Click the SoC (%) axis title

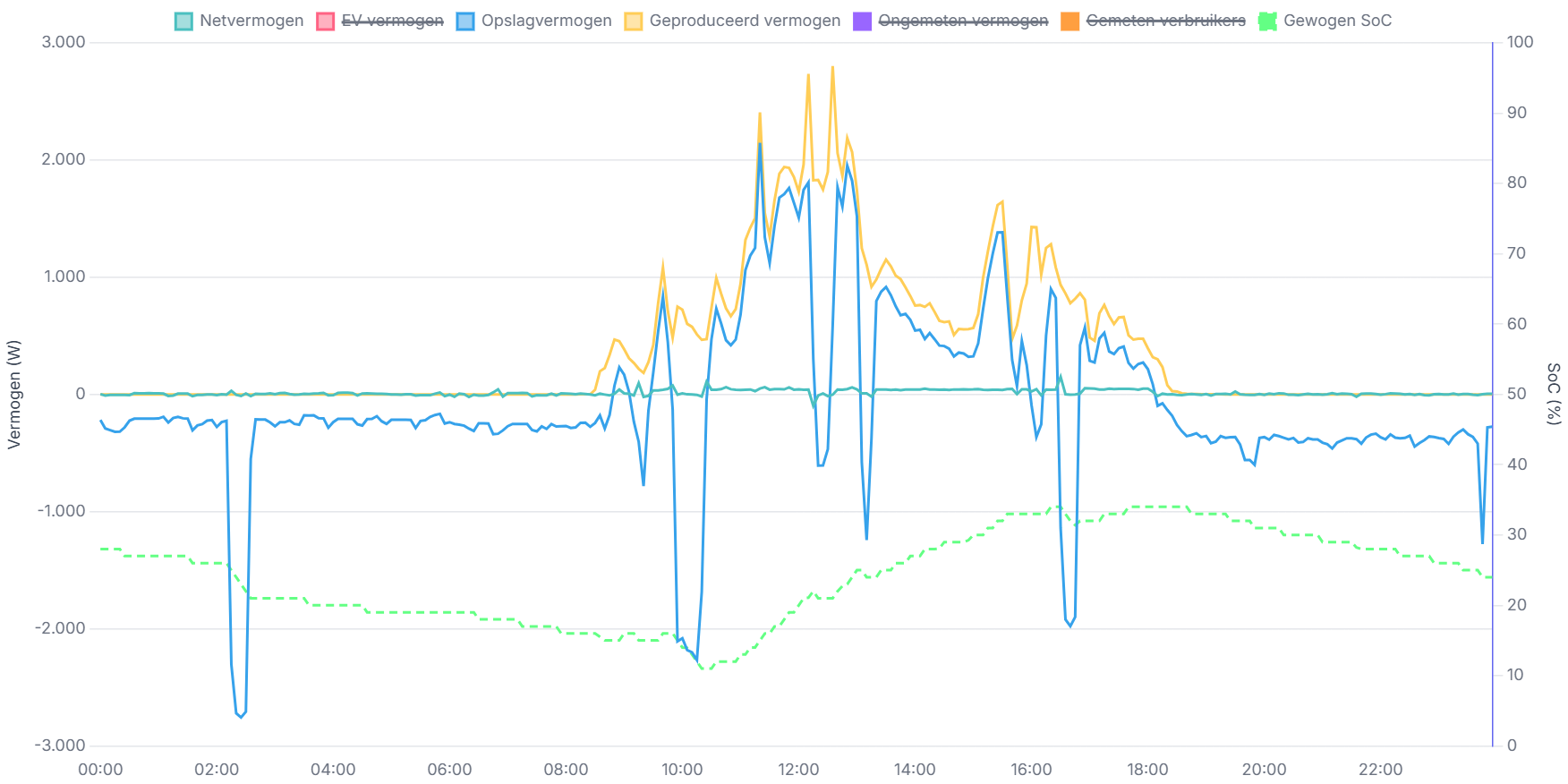(1553, 394)
